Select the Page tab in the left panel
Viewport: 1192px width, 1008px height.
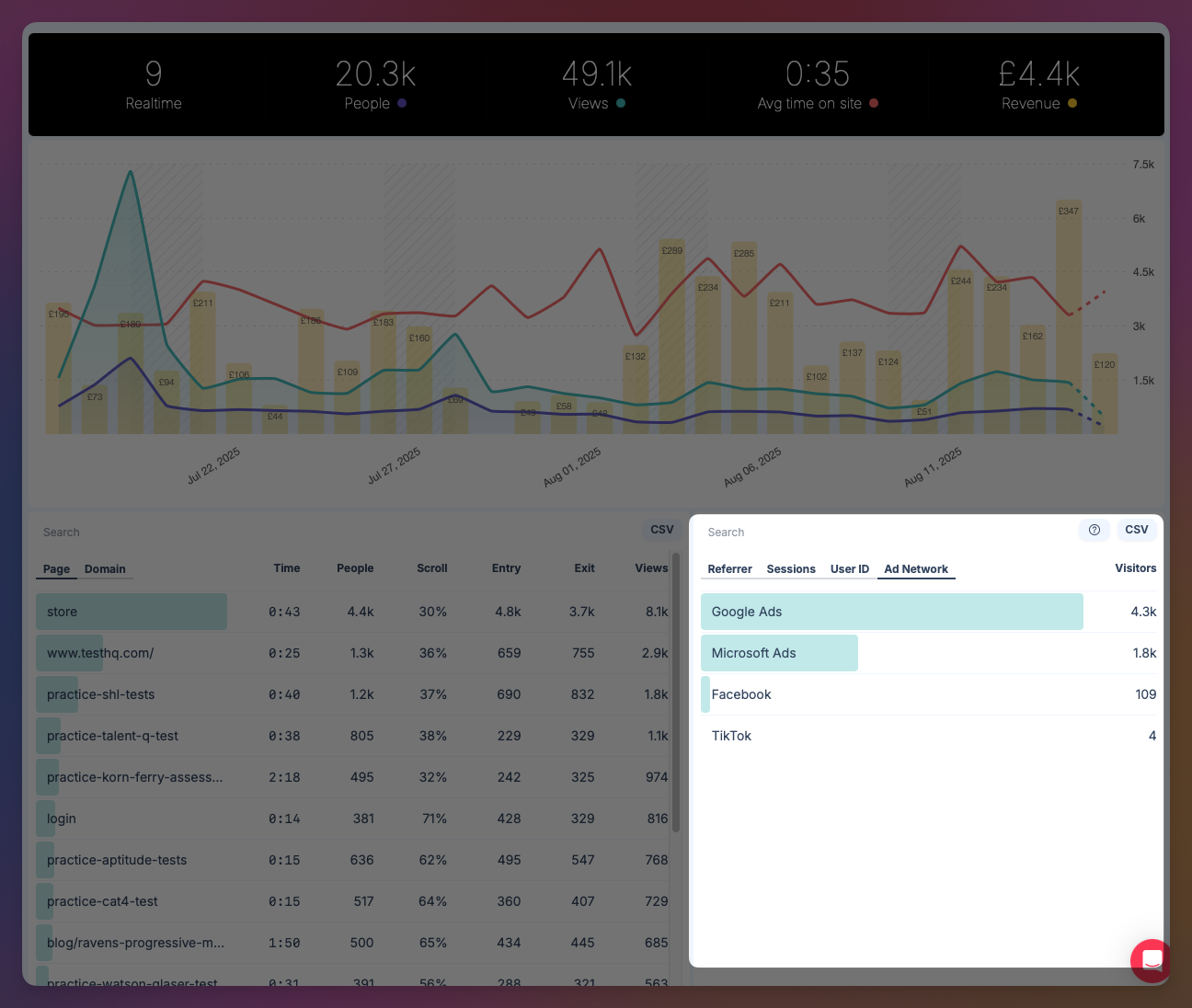pos(56,568)
